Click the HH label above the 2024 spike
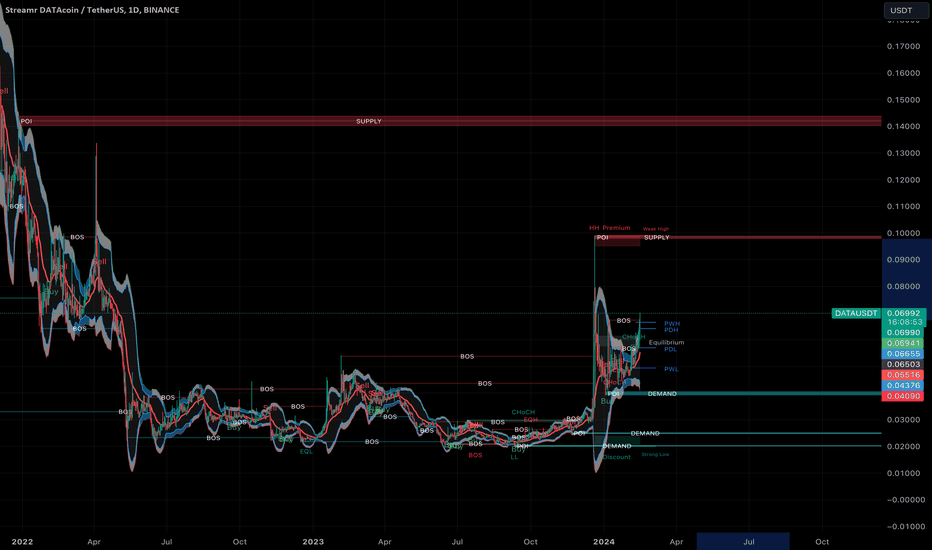This screenshot has height=550, width=932. 594,228
